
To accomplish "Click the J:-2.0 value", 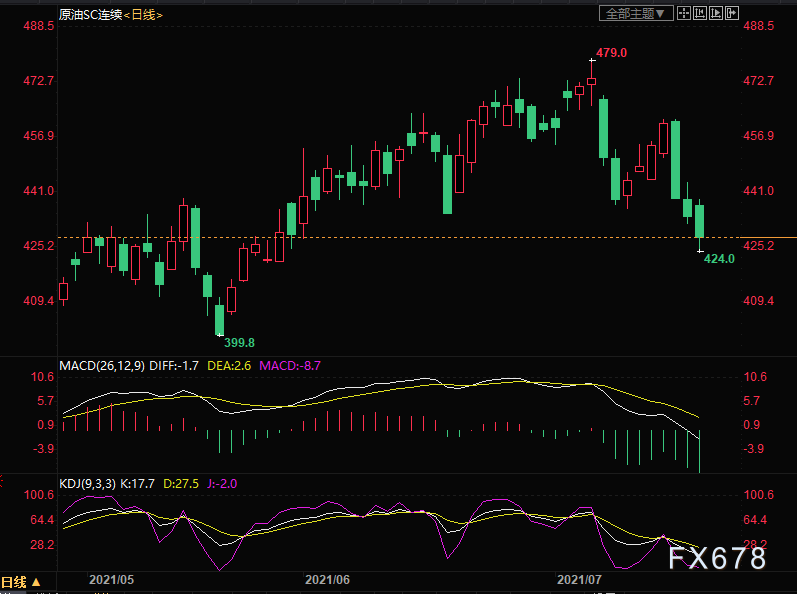I will pos(222,484).
